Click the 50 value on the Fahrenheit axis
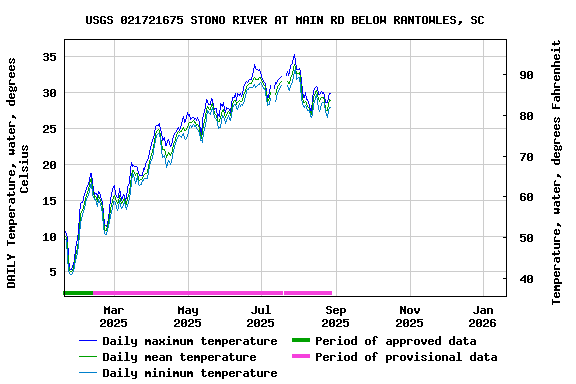The width and height of the screenshot is (576, 384). pyautogui.click(x=526, y=238)
